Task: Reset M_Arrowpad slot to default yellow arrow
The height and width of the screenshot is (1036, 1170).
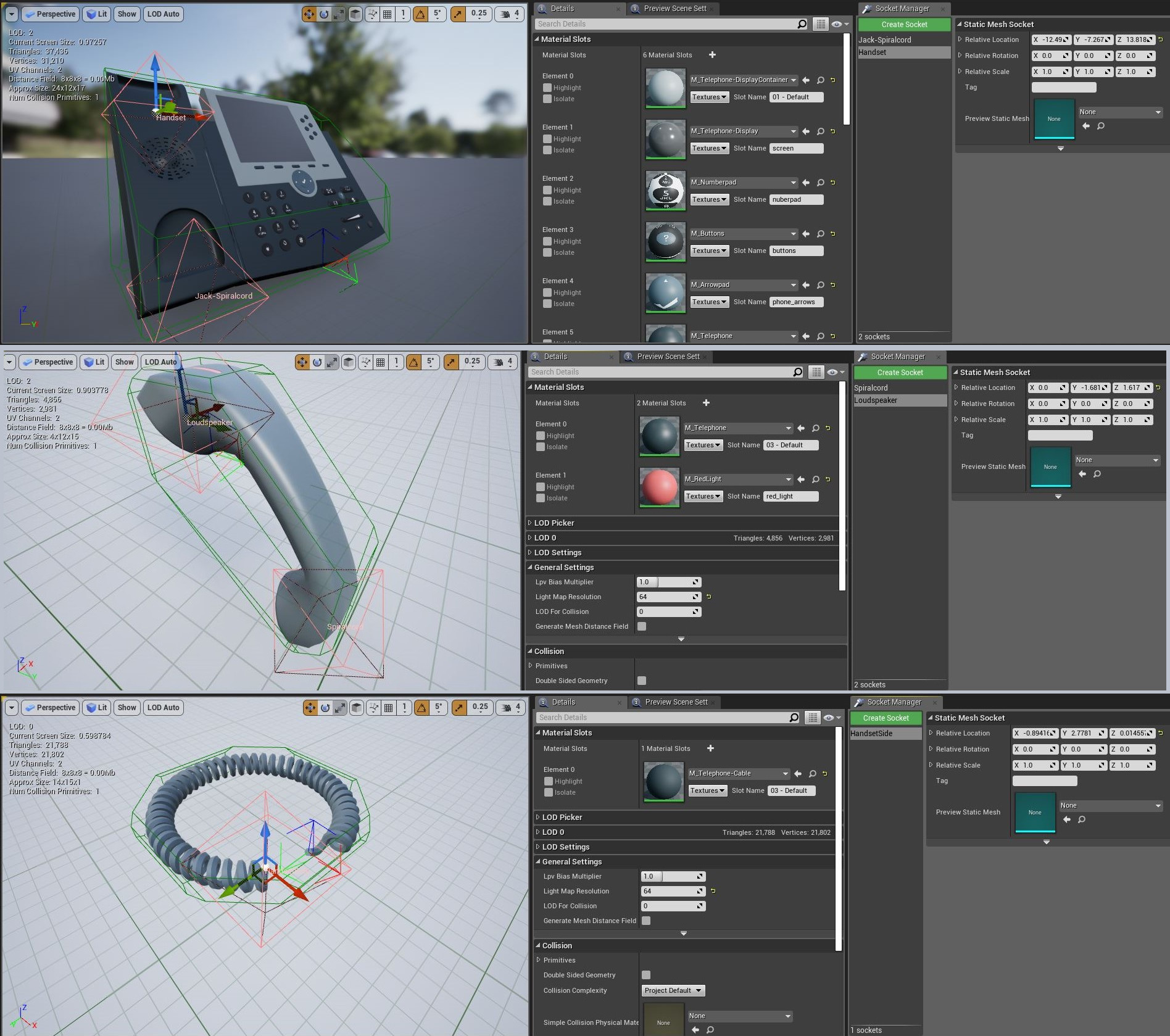Action: 833,285
